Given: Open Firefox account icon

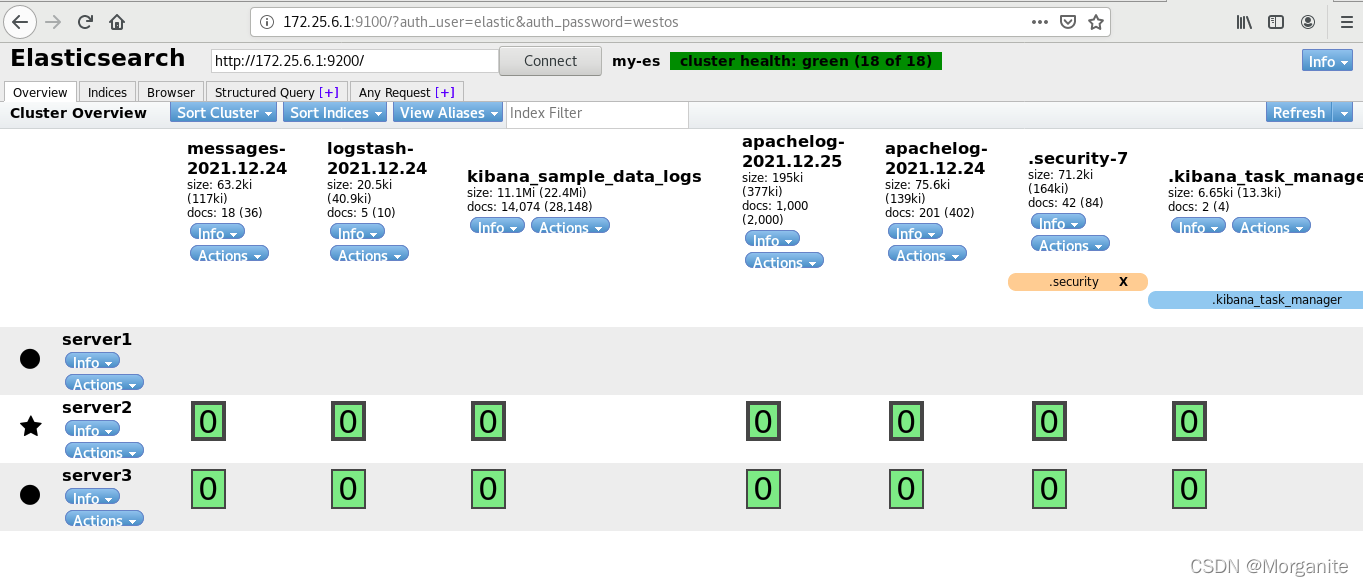Looking at the screenshot, I should point(1308,21).
